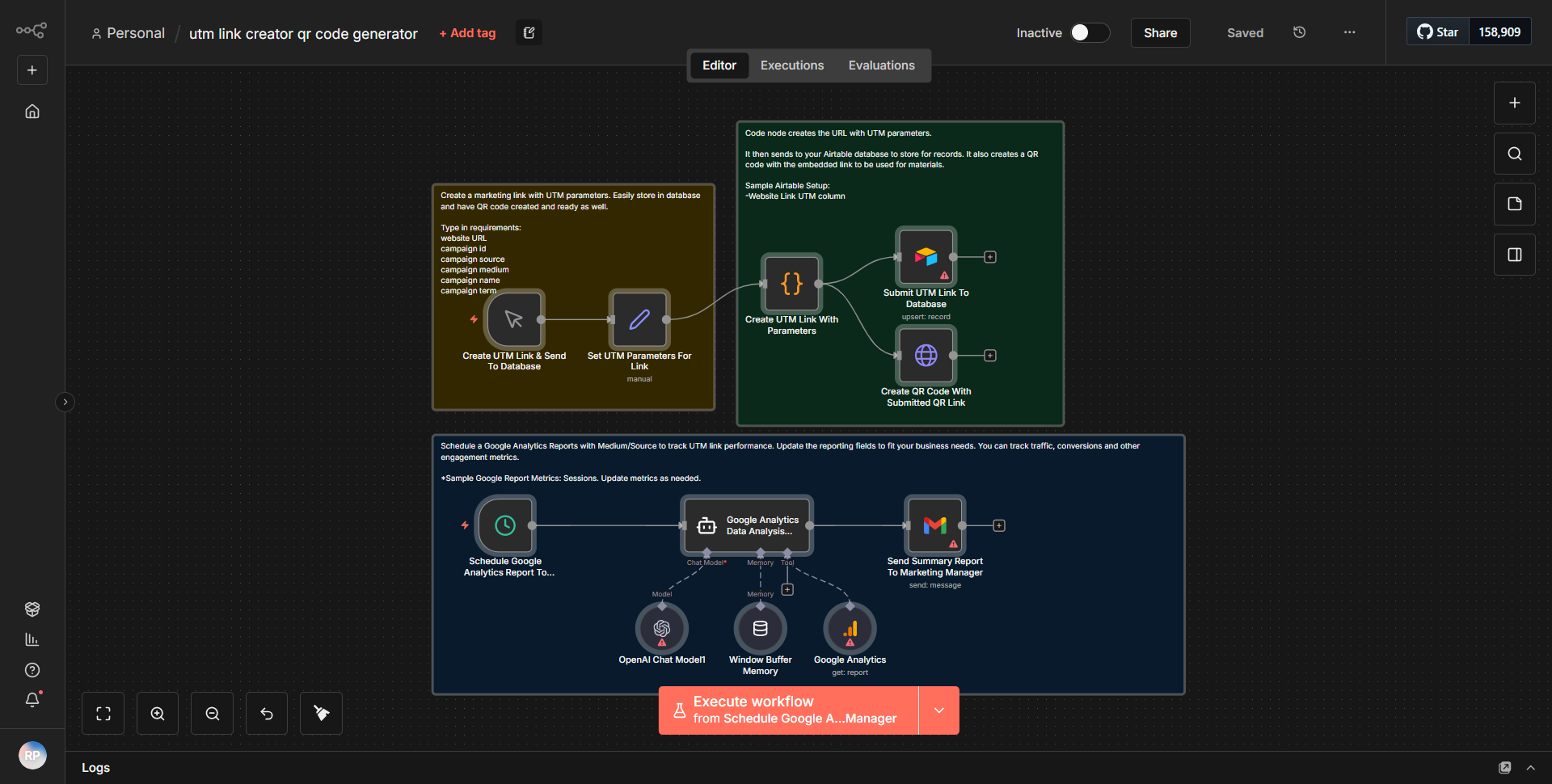1552x784 pixels.
Task: Click the fit-to-view canvas button
Action: click(x=103, y=714)
